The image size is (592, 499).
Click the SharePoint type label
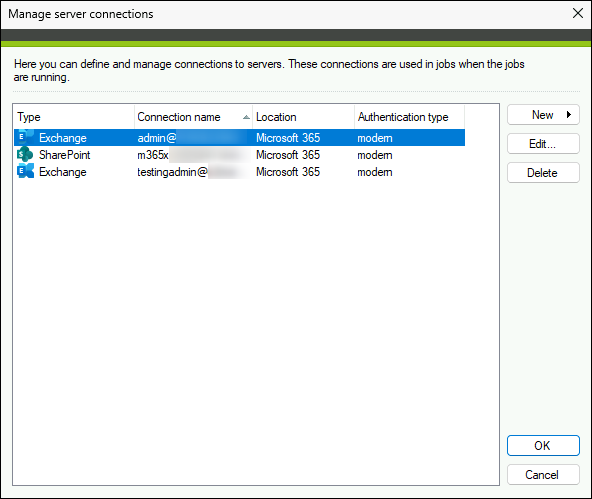click(x=65, y=155)
